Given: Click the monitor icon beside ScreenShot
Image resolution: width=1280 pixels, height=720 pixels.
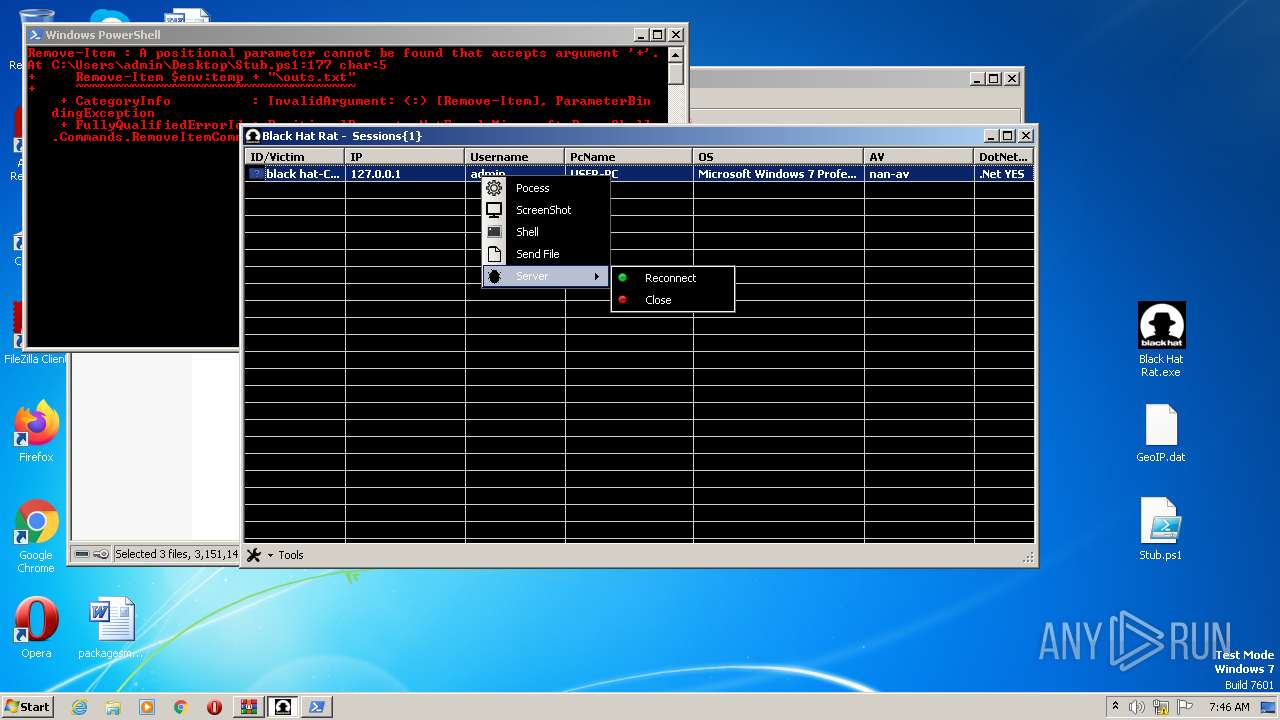Looking at the screenshot, I should (494, 210).
